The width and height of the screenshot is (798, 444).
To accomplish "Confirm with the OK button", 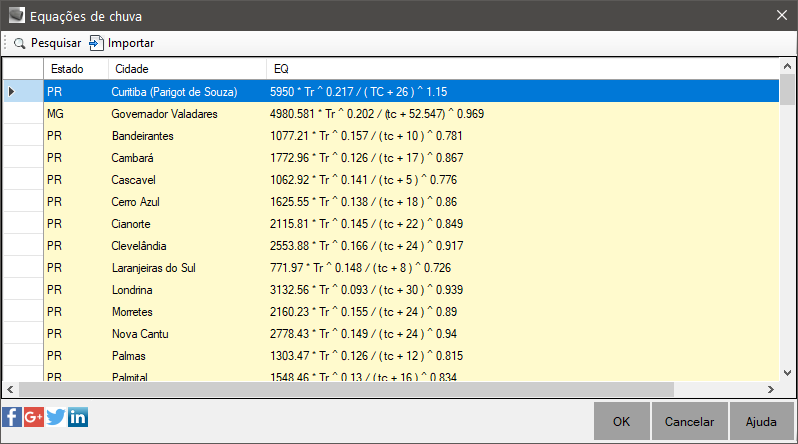I will pyautogui.click(x=621, y=421).
